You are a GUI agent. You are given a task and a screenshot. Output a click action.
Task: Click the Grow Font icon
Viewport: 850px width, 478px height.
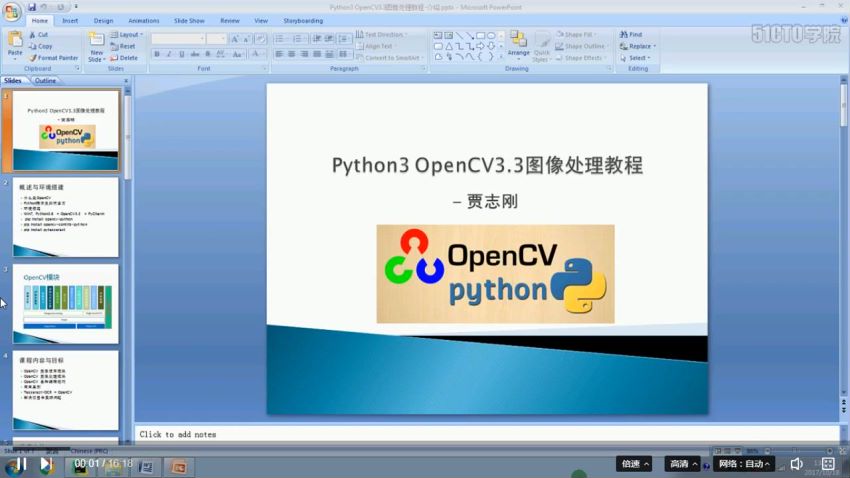pos(235,39)
